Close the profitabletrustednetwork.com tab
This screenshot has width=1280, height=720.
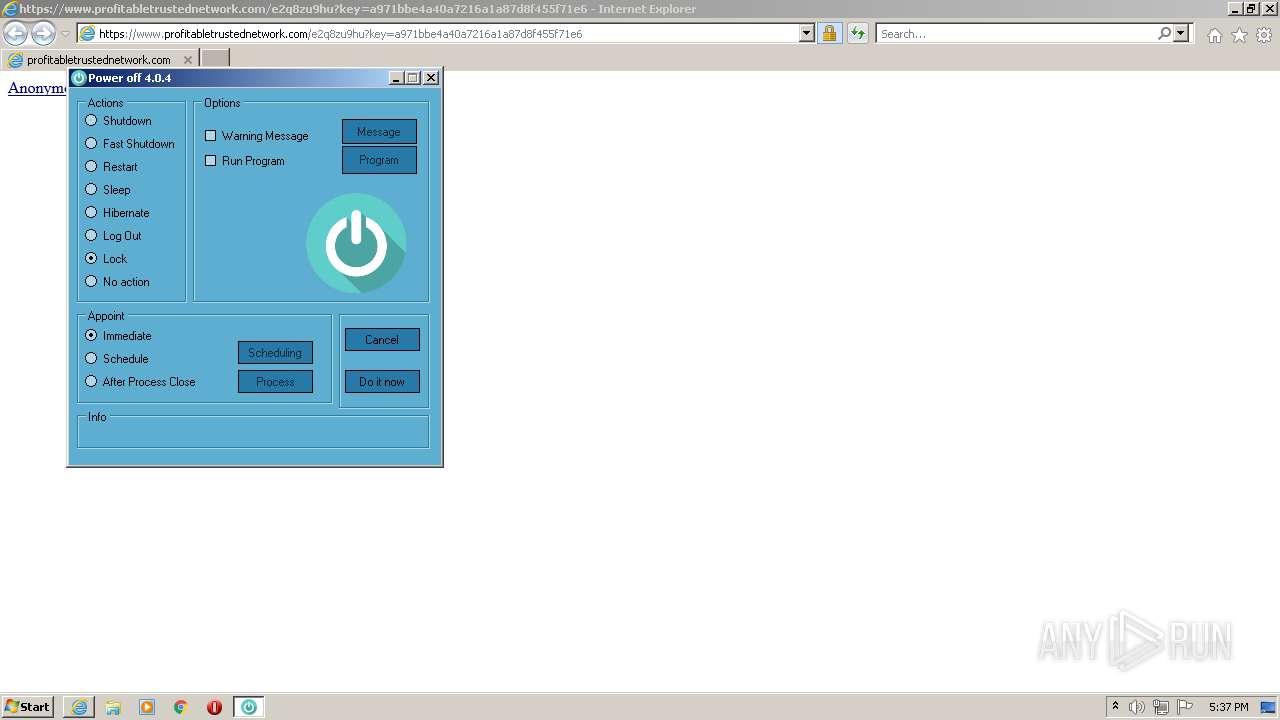coord(188,60)
